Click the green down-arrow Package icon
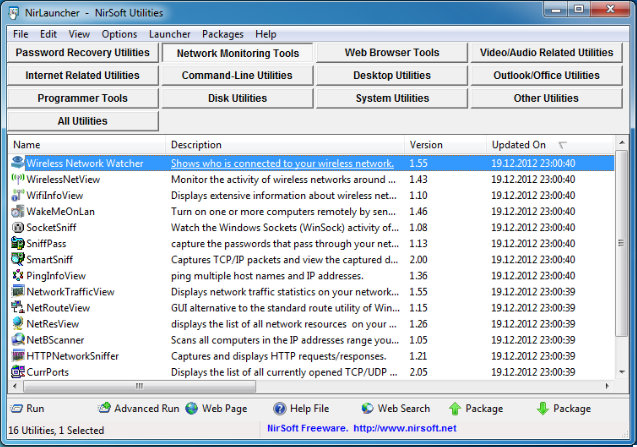 (543, 408)
